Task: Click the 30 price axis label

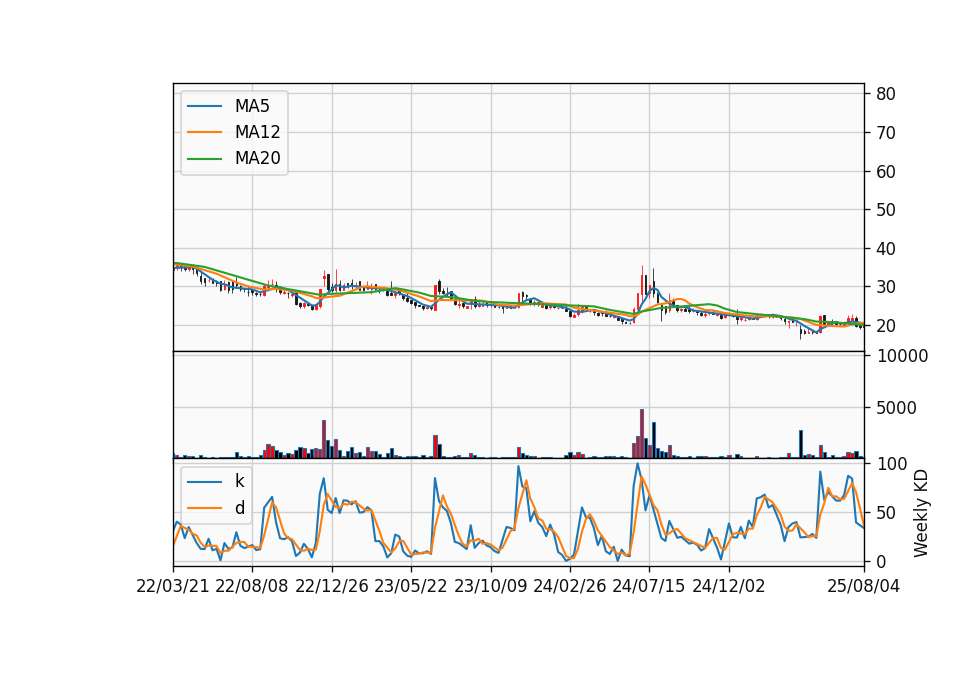Action: 886,287
